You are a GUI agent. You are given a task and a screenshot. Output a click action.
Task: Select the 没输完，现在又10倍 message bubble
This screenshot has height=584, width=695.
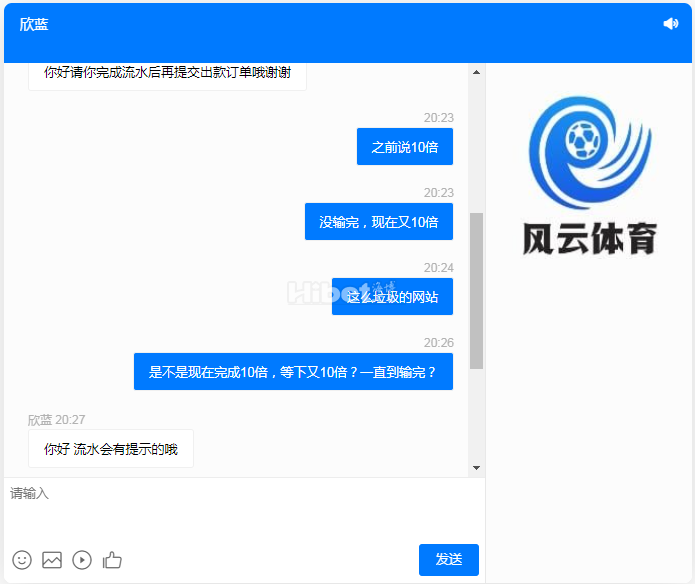378,222
